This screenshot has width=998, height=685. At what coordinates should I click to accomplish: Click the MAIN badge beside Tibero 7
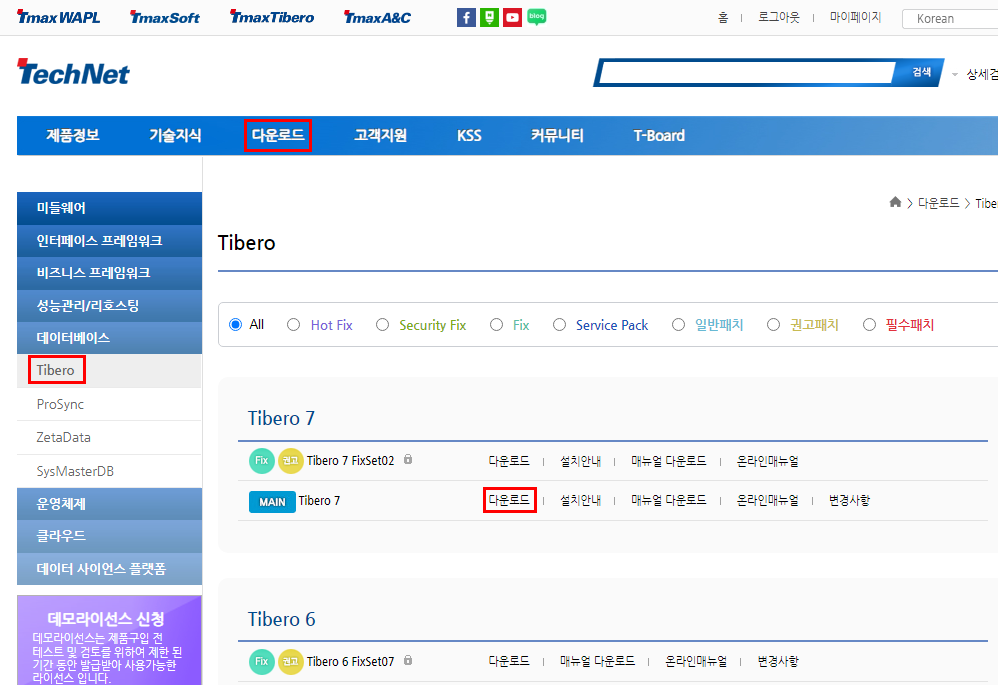(272, 502)
